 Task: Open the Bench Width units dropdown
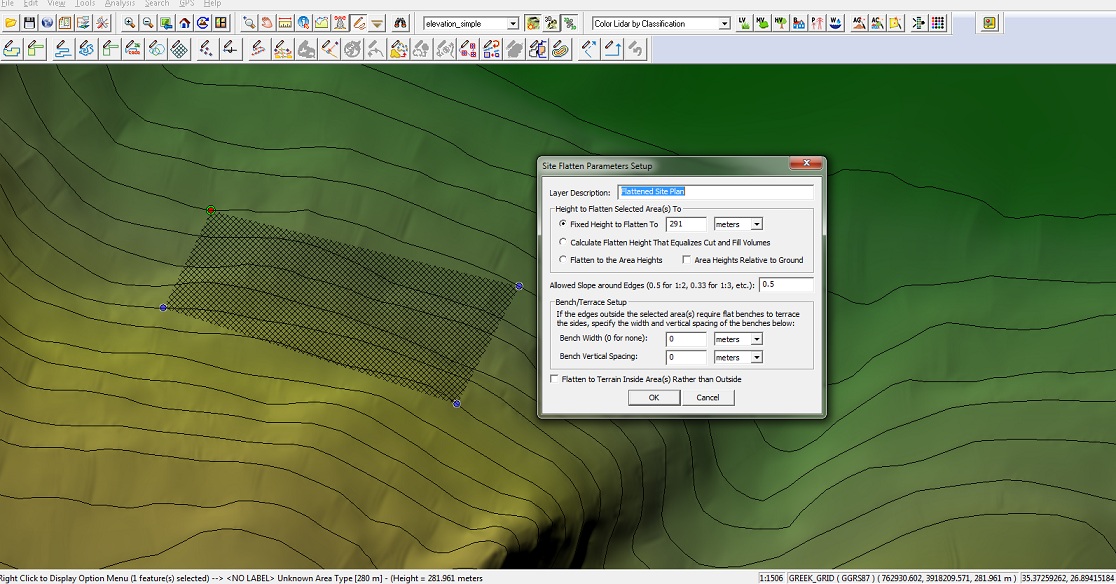coord(756,339)
